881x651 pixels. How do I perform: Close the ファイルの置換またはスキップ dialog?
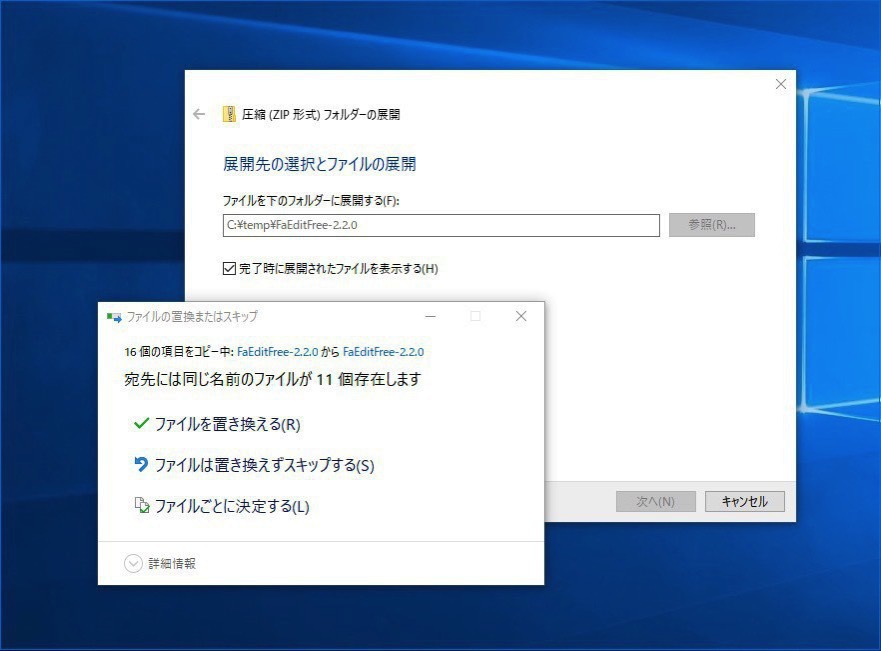coord(521,316)
